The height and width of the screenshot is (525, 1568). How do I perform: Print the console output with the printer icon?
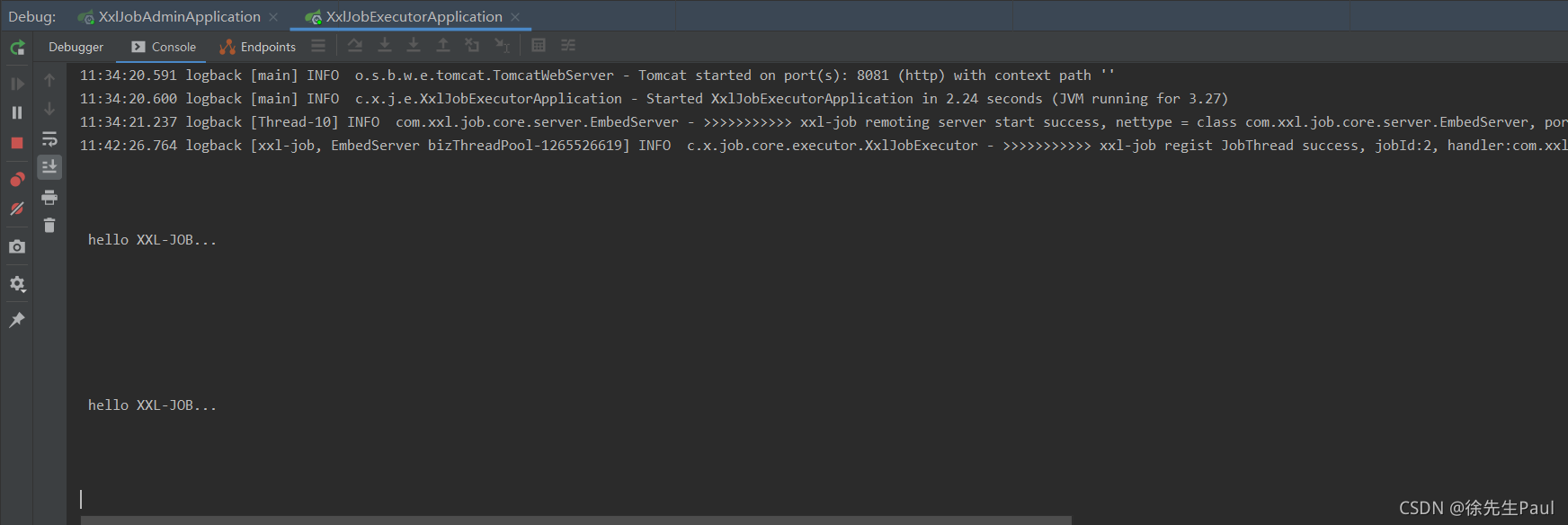coord(49,197)
